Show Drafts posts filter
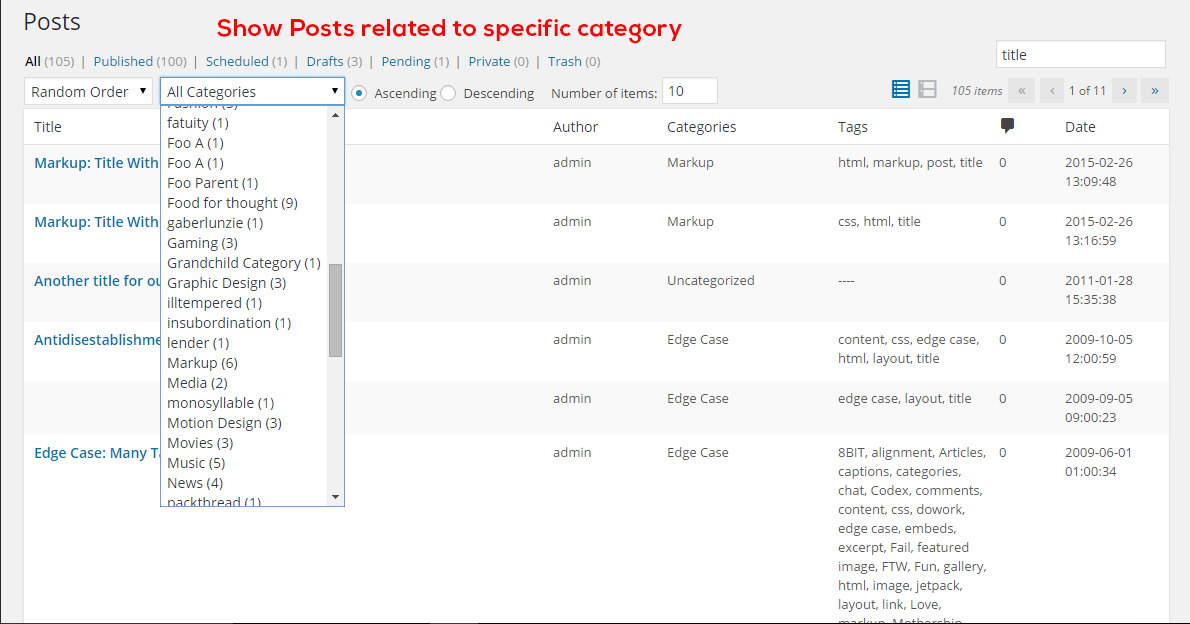Image resolution: width=1190 pixels, height=624 pixels. tap(325, 62)
